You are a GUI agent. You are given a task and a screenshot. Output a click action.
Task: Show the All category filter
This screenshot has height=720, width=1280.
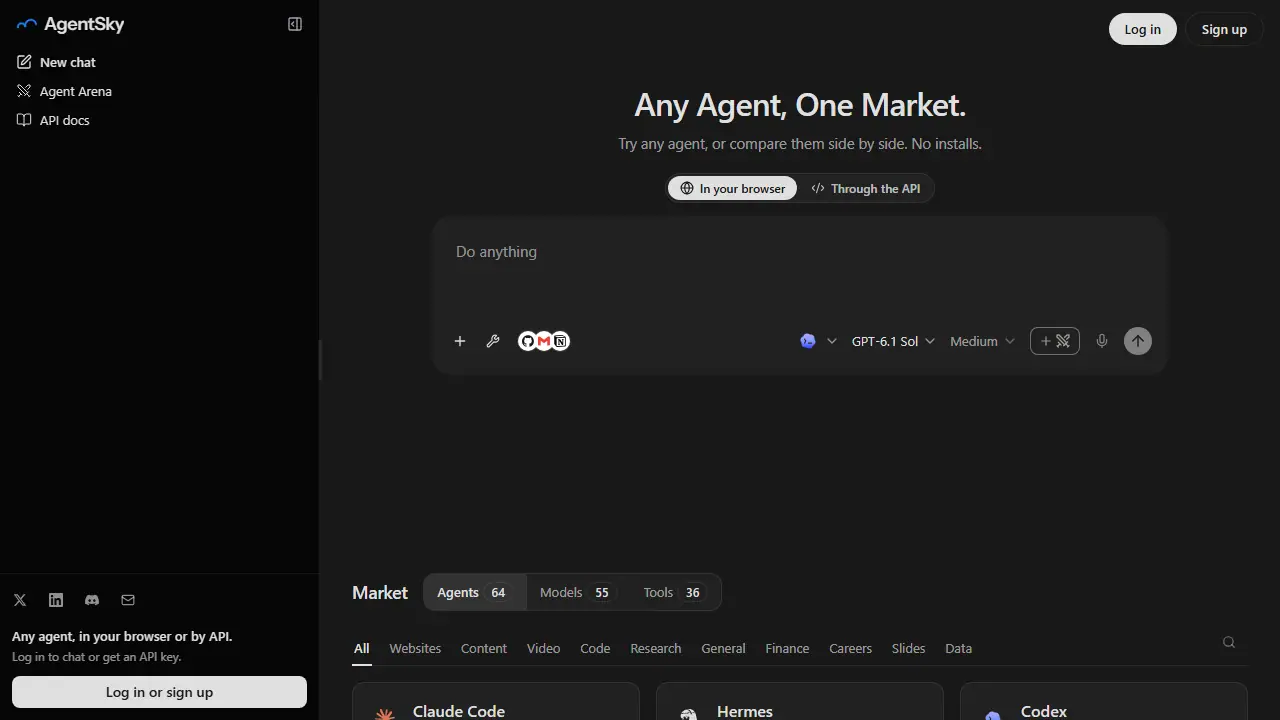pos(361,648)
